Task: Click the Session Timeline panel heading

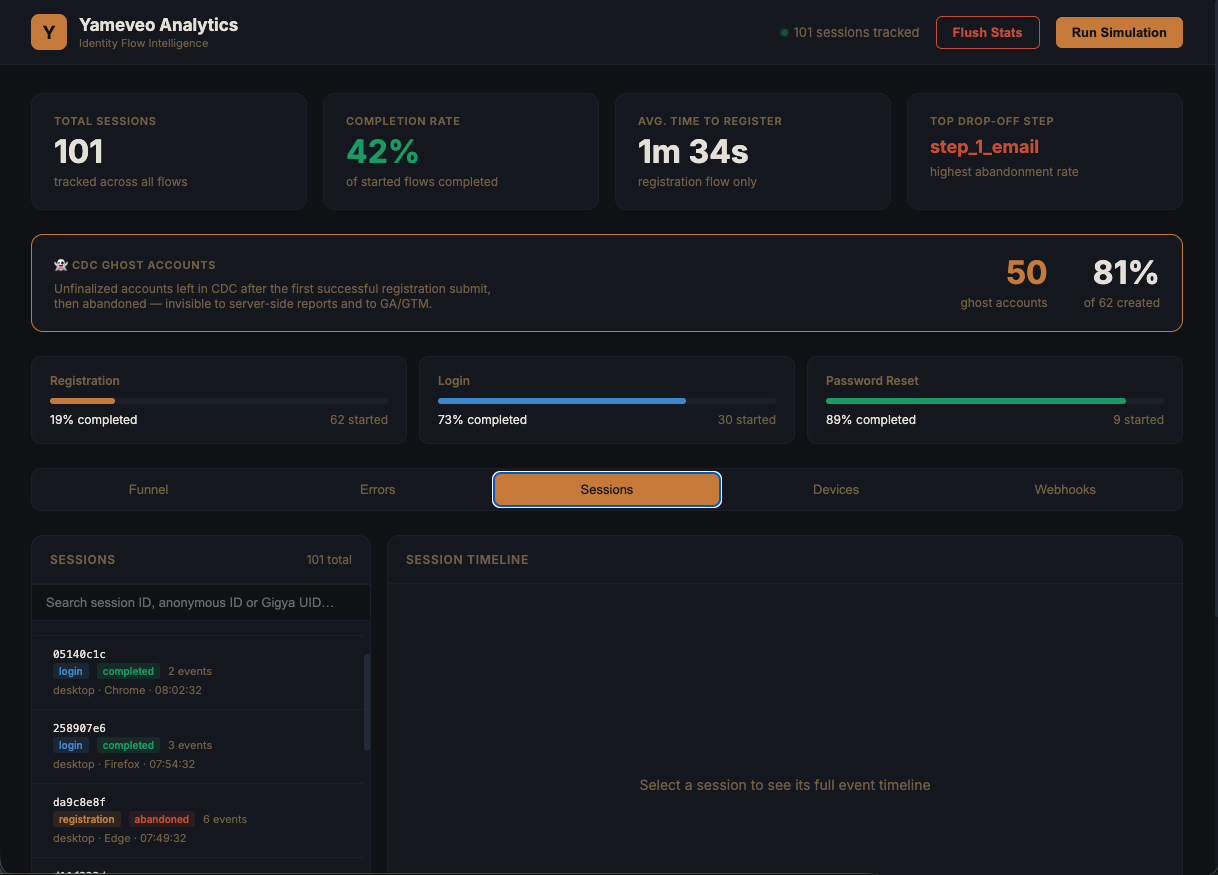Action: 467,560
